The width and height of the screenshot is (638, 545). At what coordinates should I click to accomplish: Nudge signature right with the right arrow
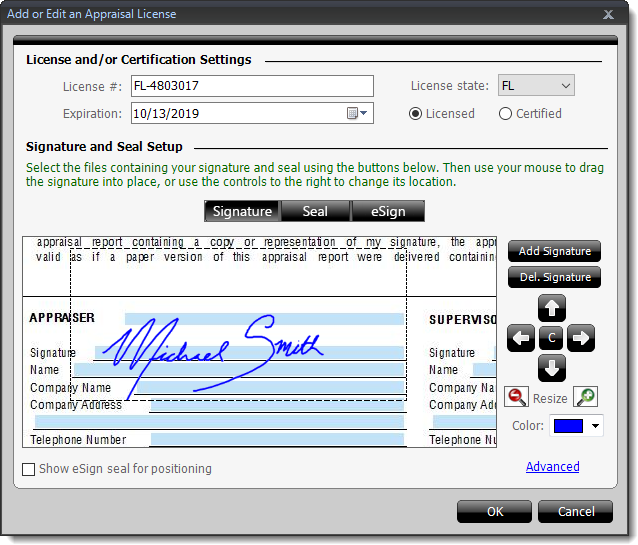[x=581, y=338]
